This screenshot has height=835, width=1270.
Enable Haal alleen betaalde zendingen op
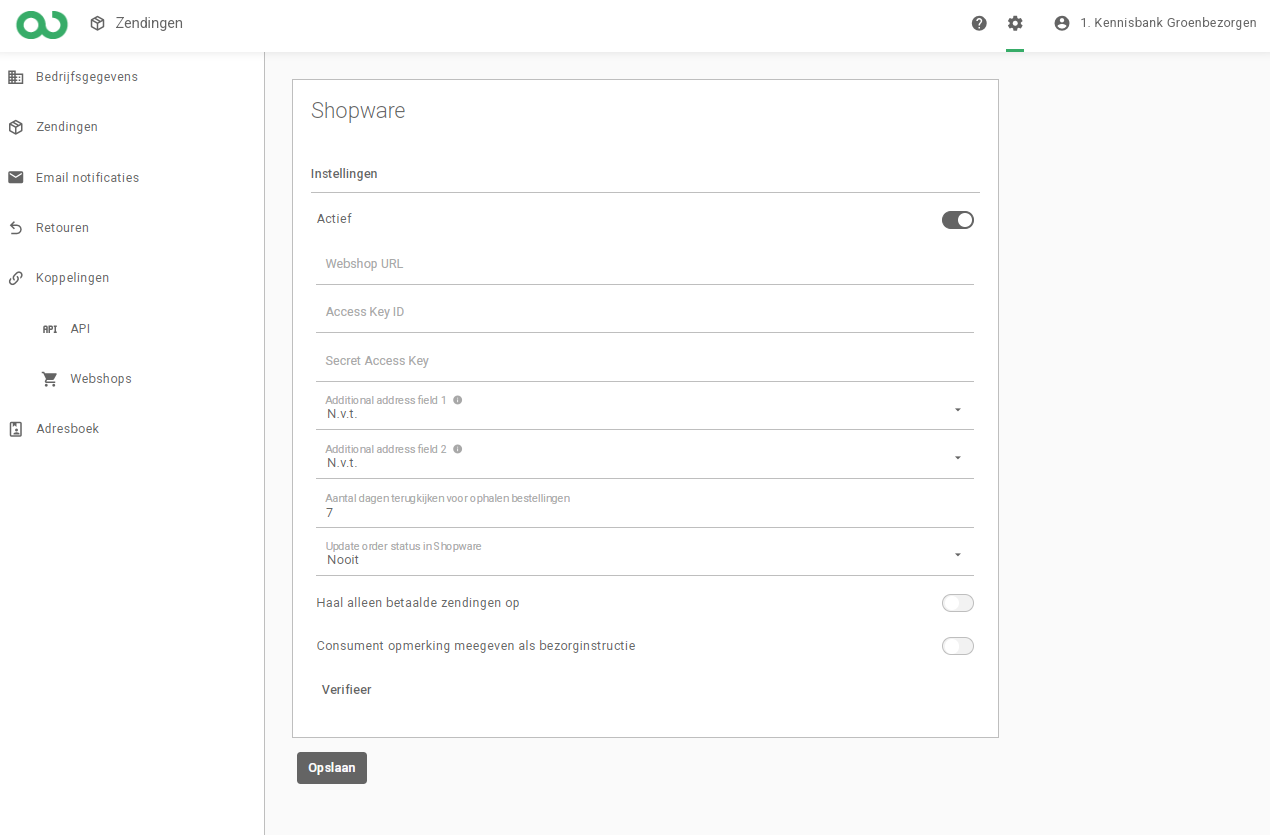[957, 603]
